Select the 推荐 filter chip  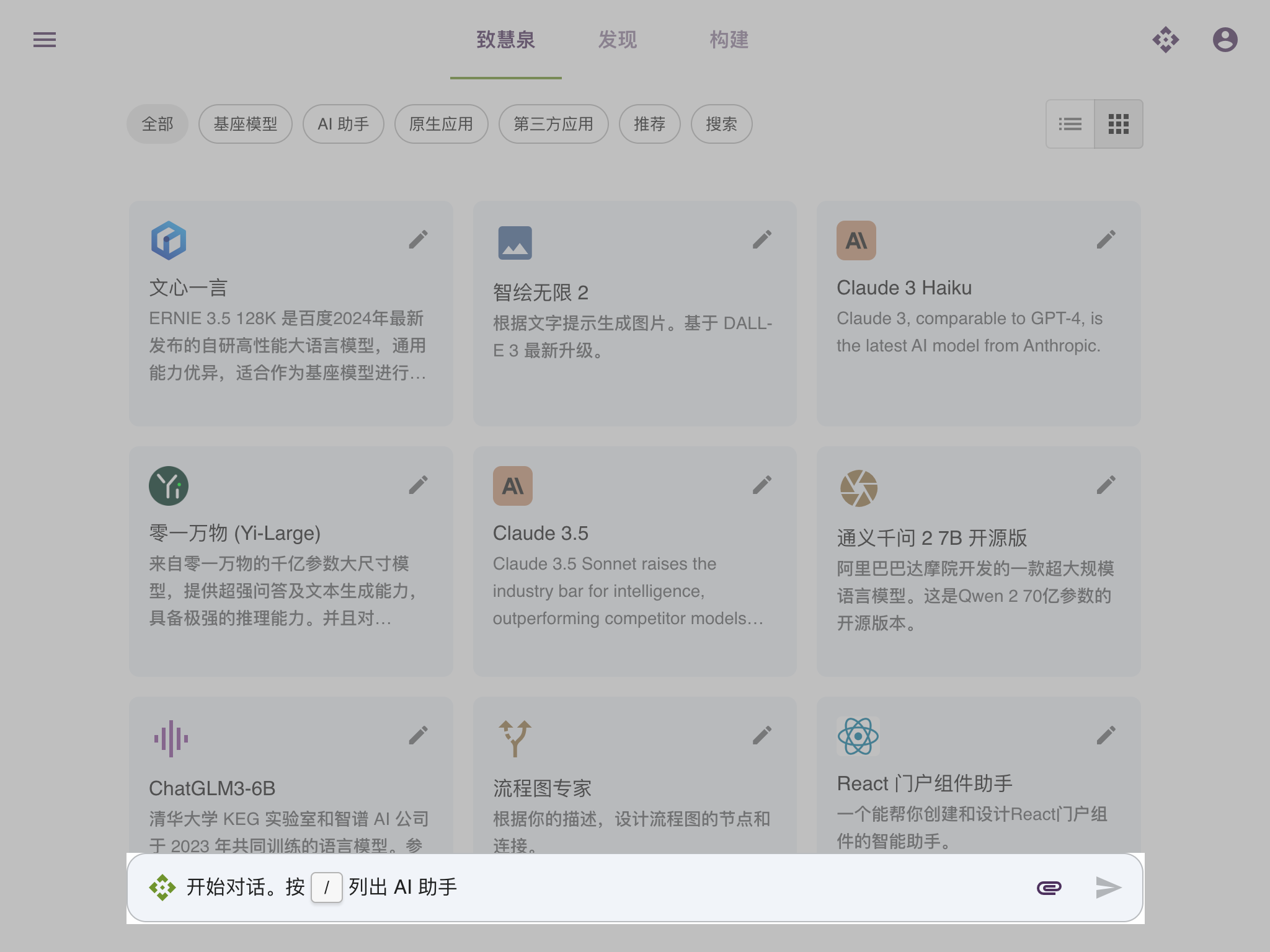(x=650, y=124)
